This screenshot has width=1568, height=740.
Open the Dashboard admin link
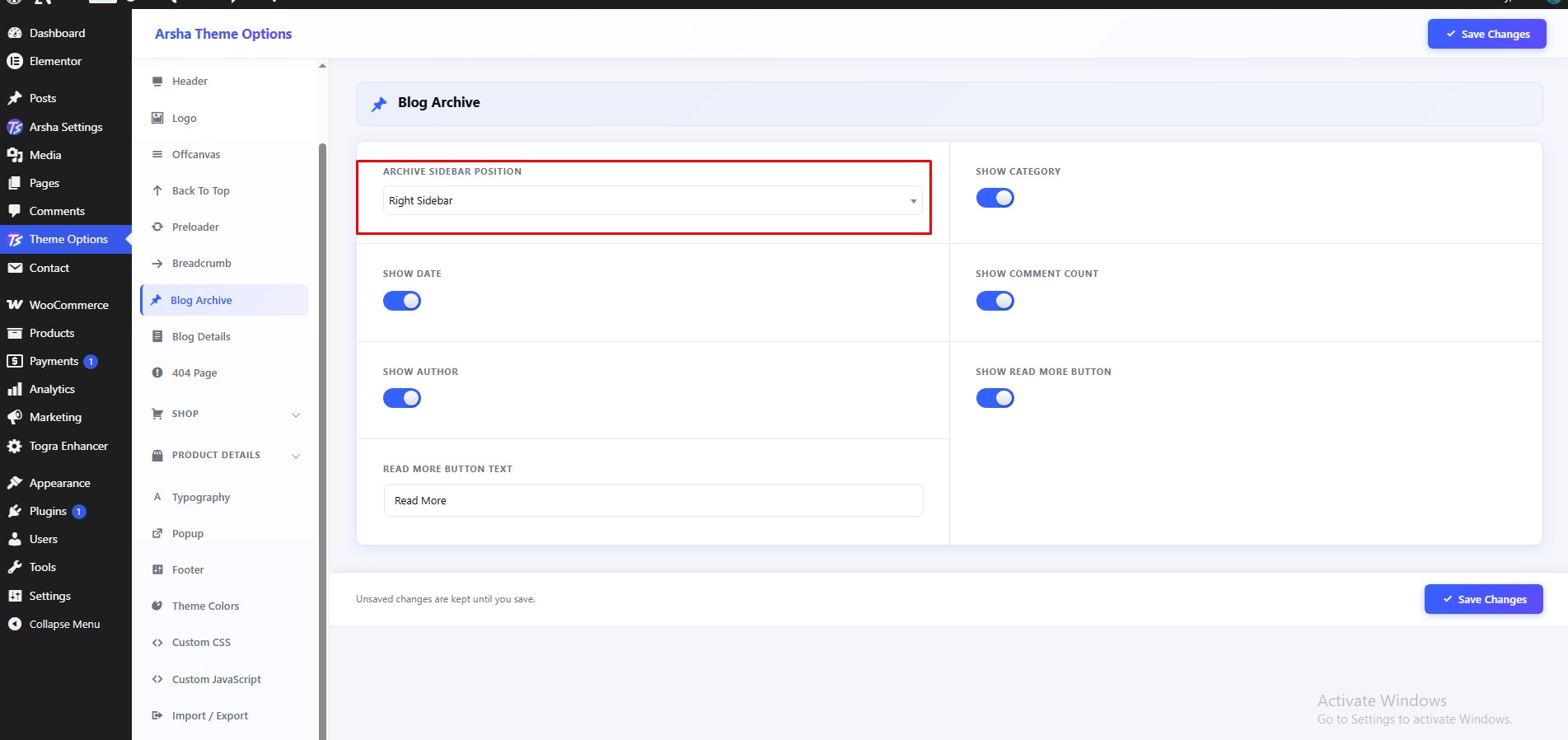66,33
